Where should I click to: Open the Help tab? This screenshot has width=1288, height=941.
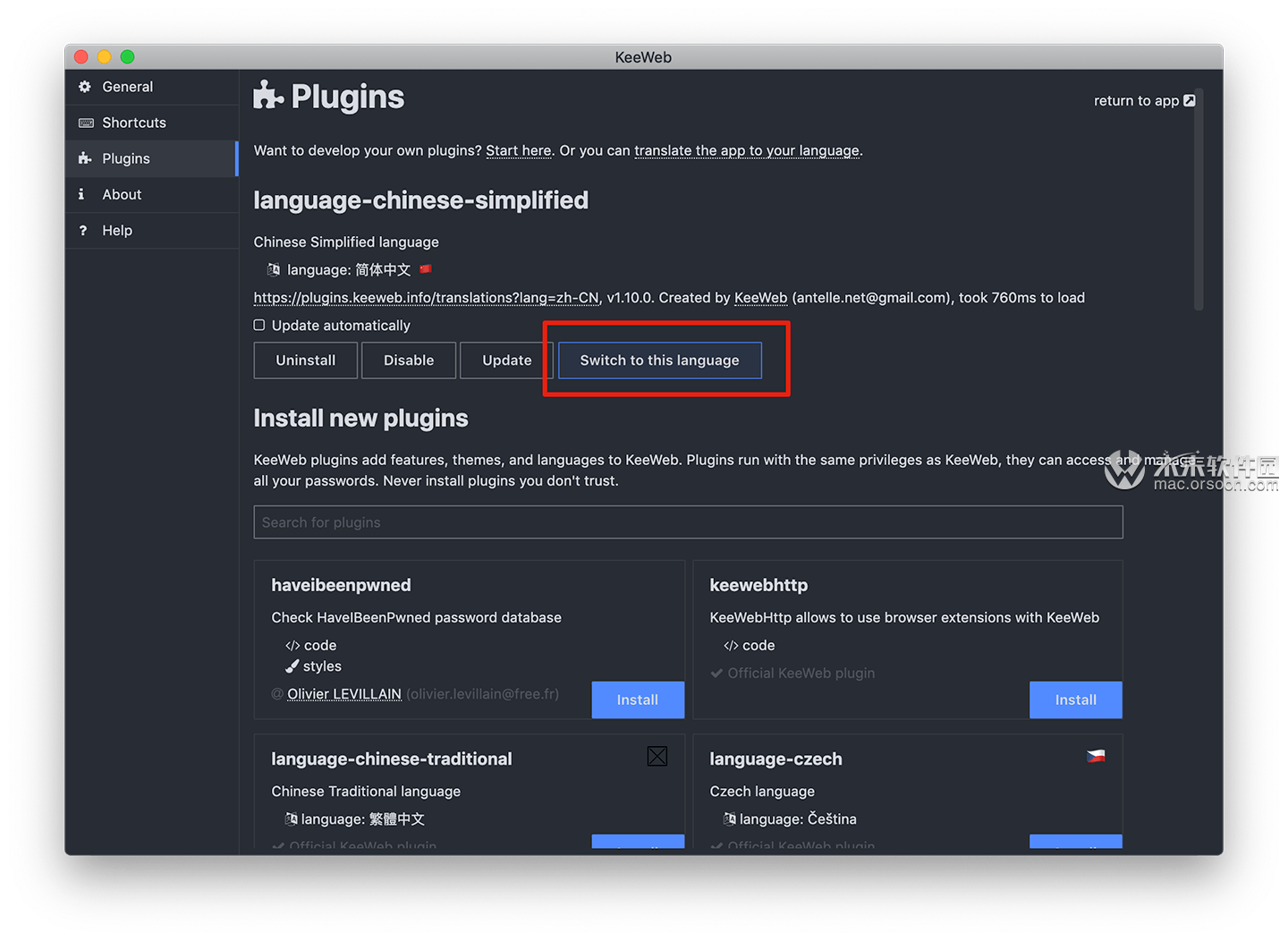pos(151,230)
